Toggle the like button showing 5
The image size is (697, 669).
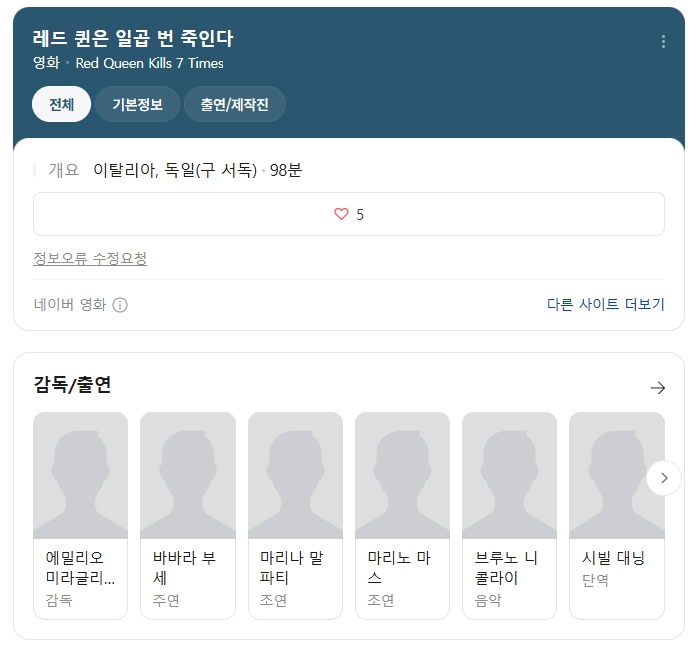(349, 214)
